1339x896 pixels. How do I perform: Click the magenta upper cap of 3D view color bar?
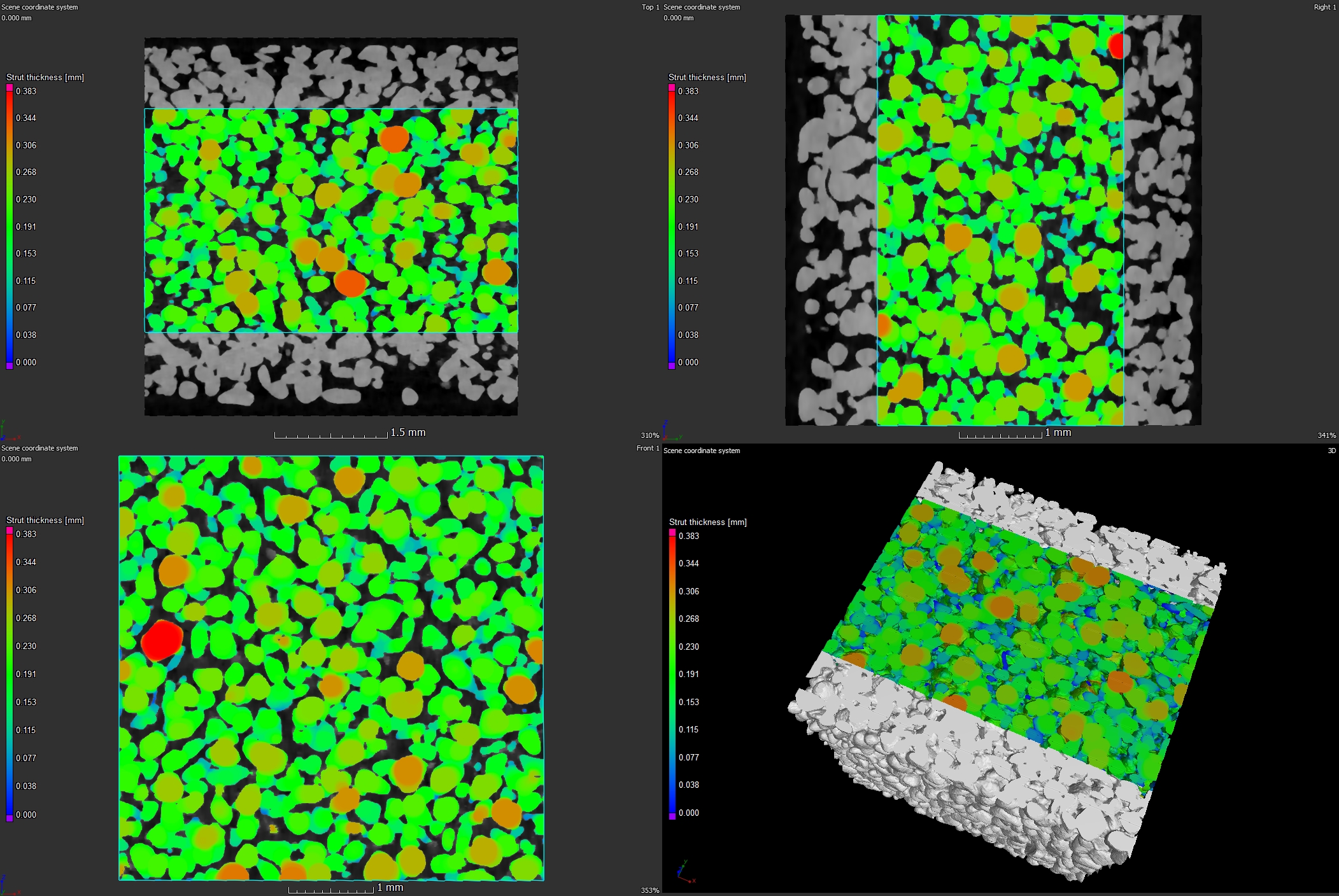pos(672,533)
